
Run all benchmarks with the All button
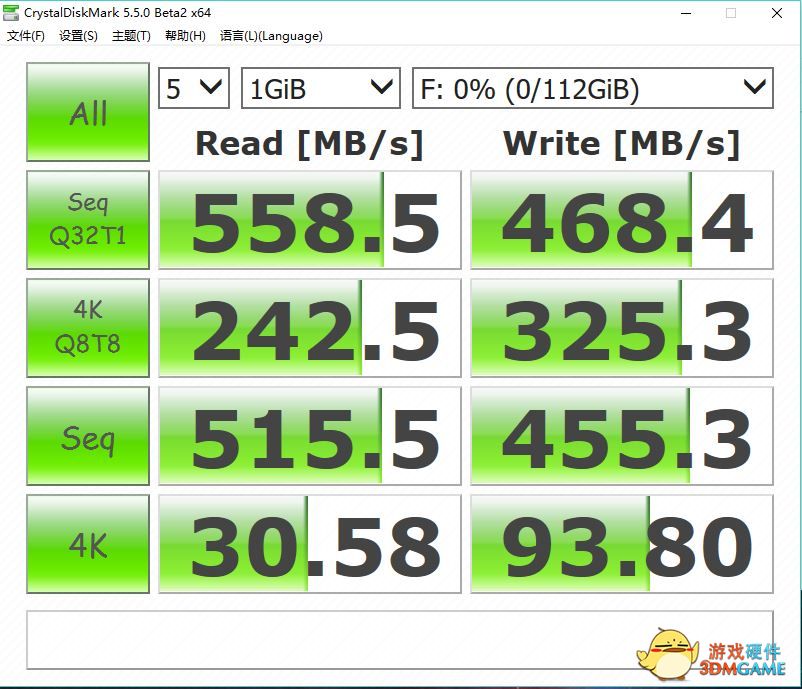click(88, 112)
